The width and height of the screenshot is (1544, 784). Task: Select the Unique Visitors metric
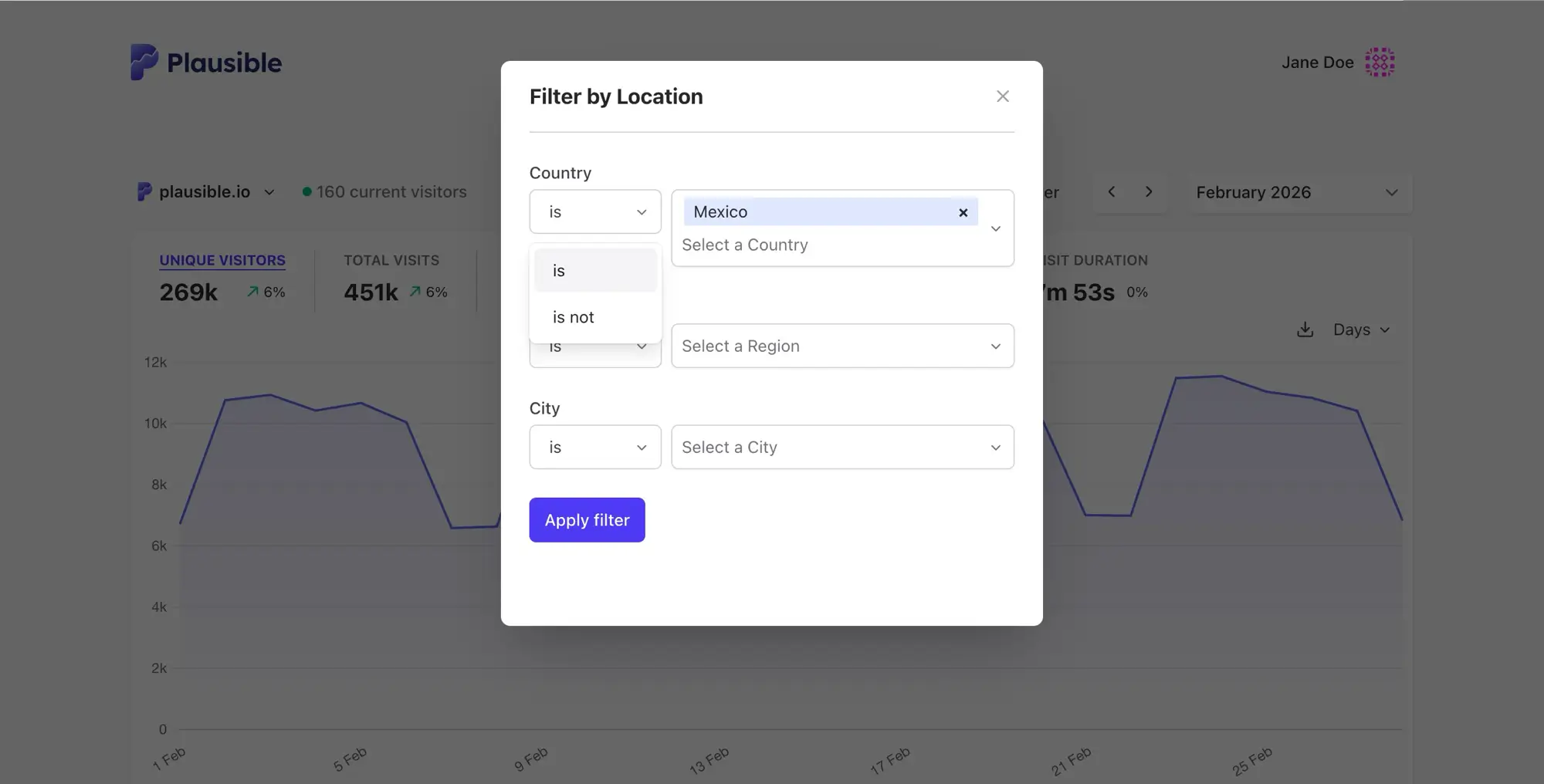pos(222,261)
